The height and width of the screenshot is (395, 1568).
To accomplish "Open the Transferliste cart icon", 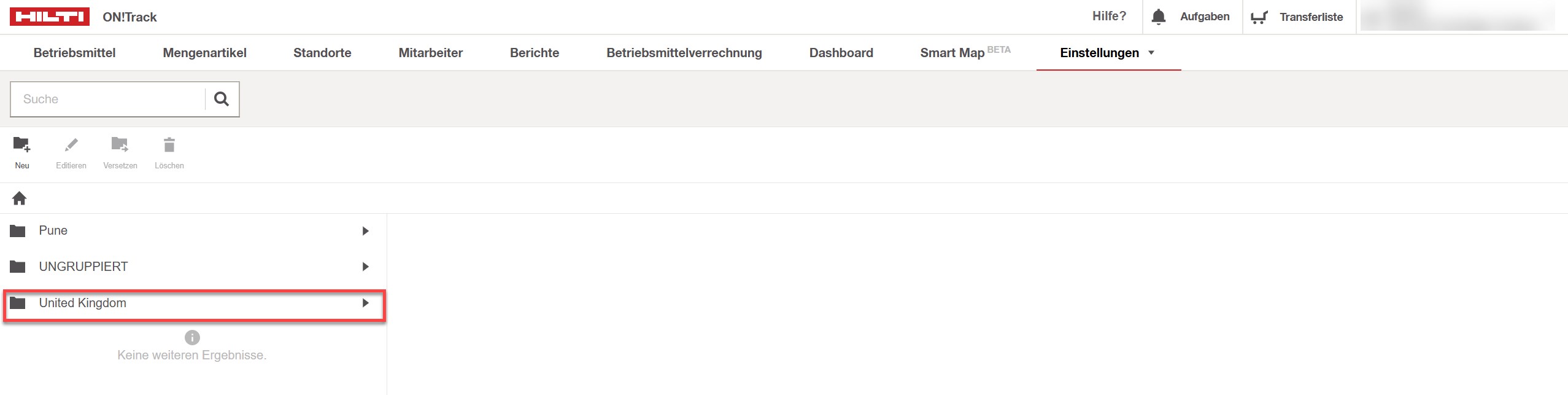I will point(1259,17).
